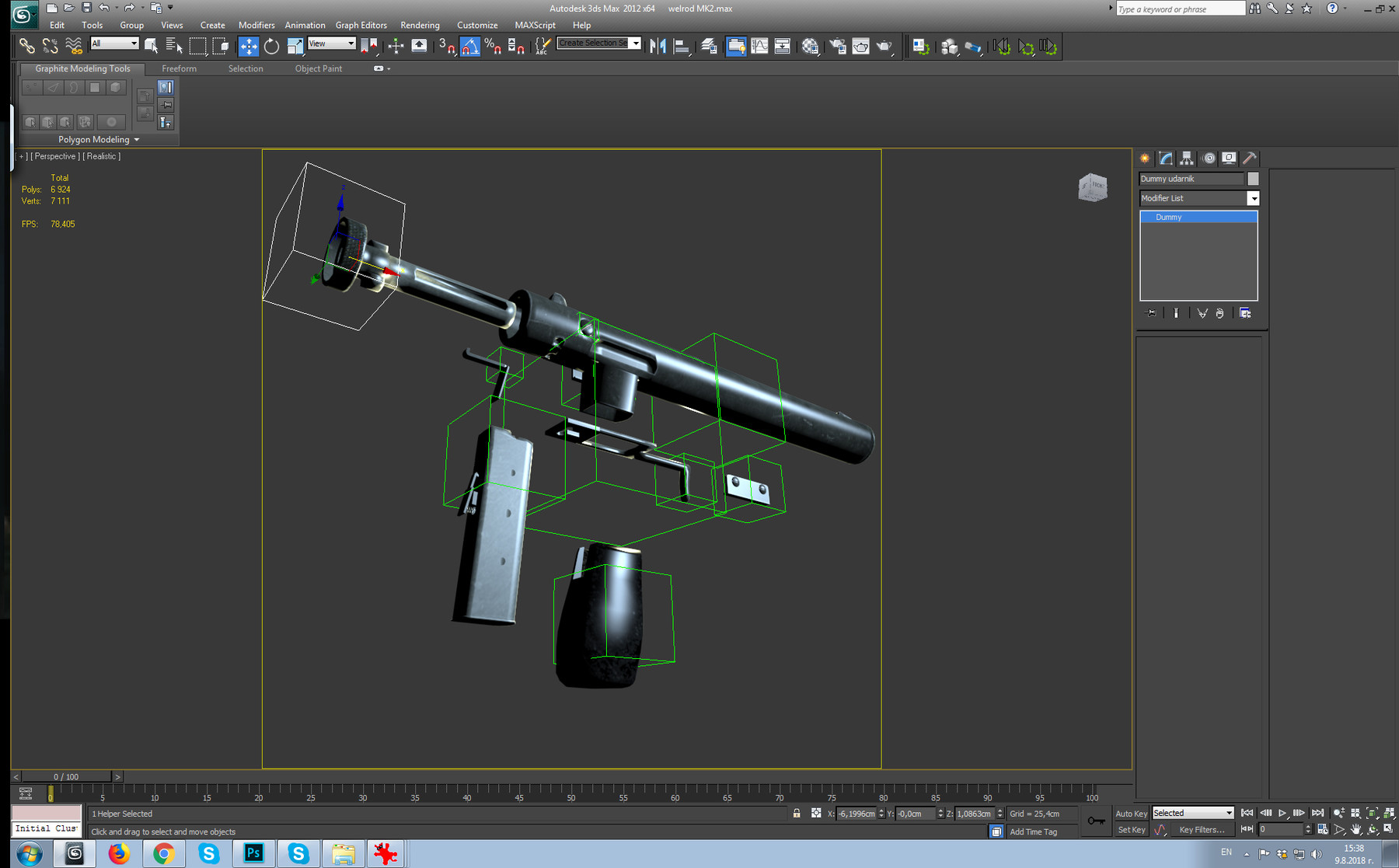Open Schematic View from the toolbar
1399x868 pixels.
click(781, 46)
